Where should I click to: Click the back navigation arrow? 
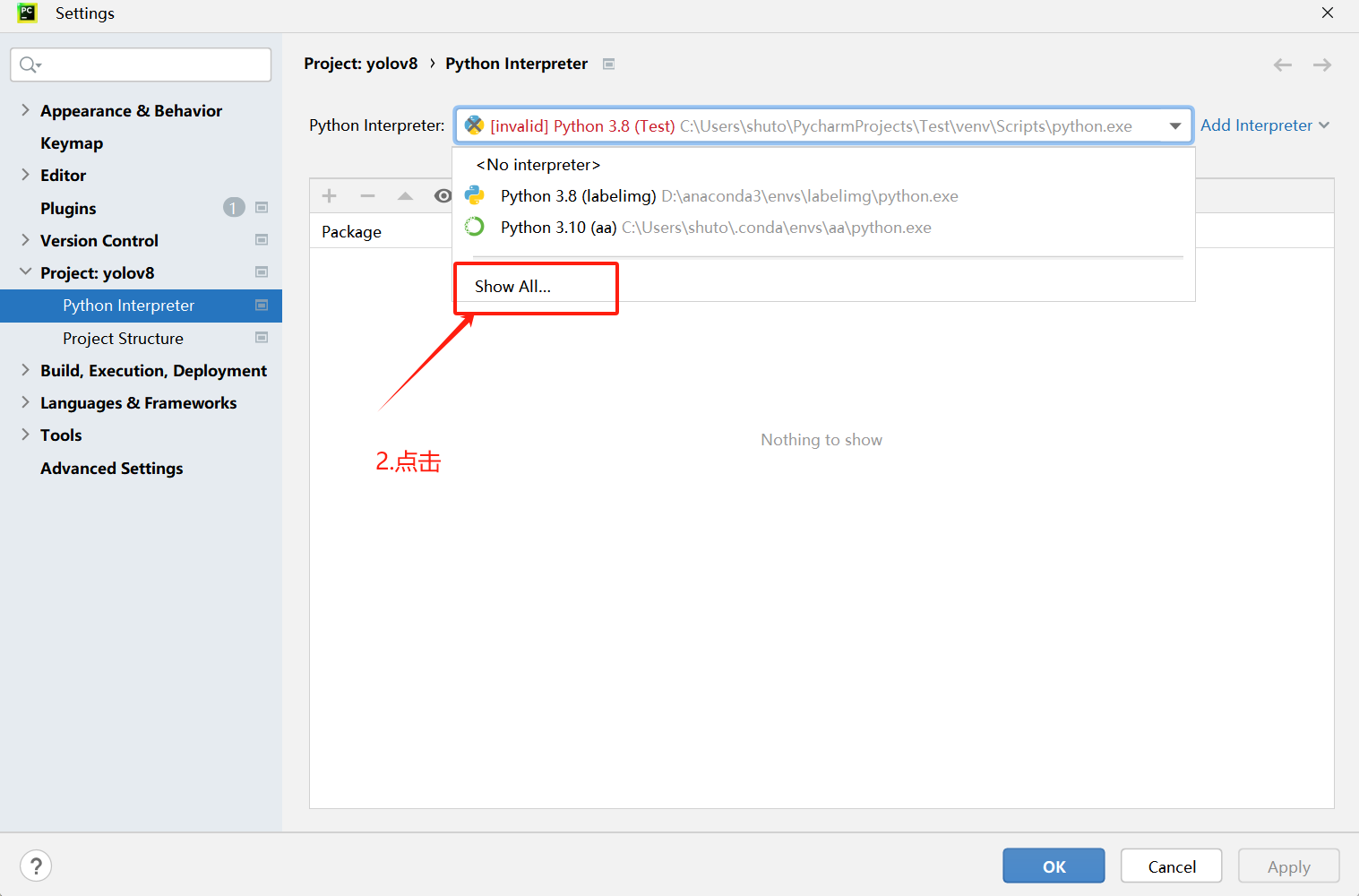pos(1283,65)
